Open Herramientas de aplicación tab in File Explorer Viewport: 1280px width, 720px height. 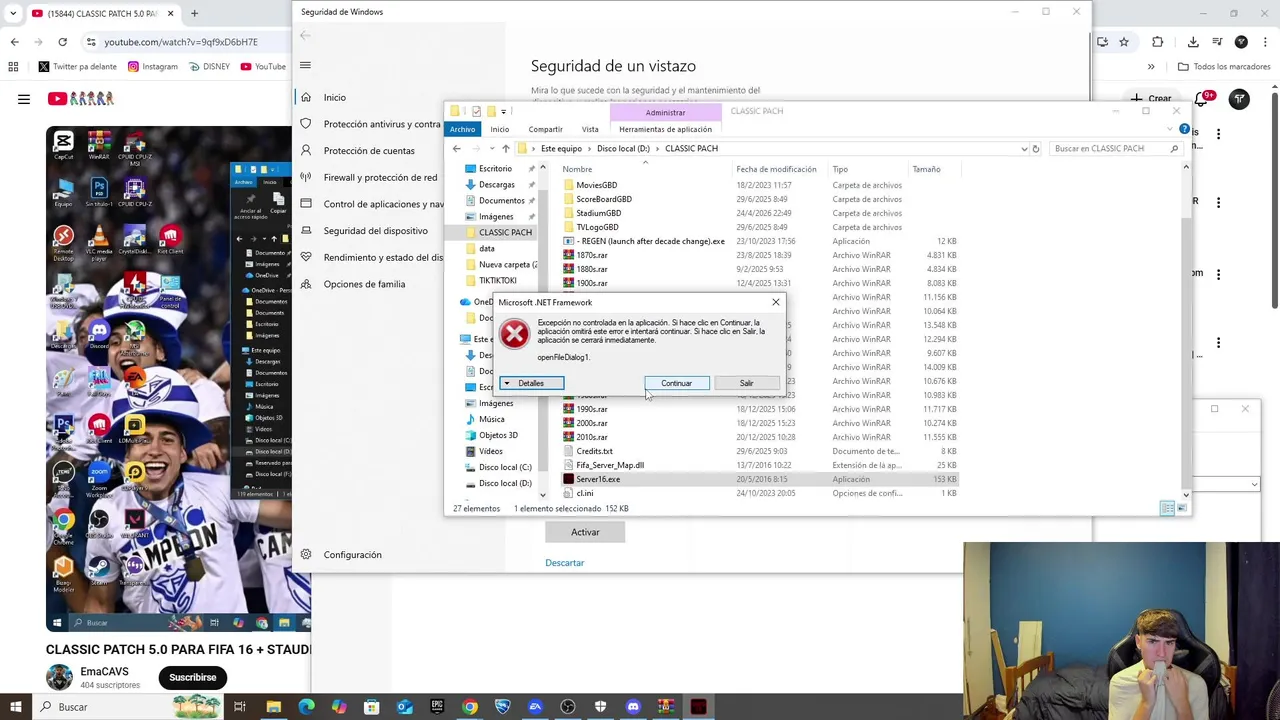665,129
